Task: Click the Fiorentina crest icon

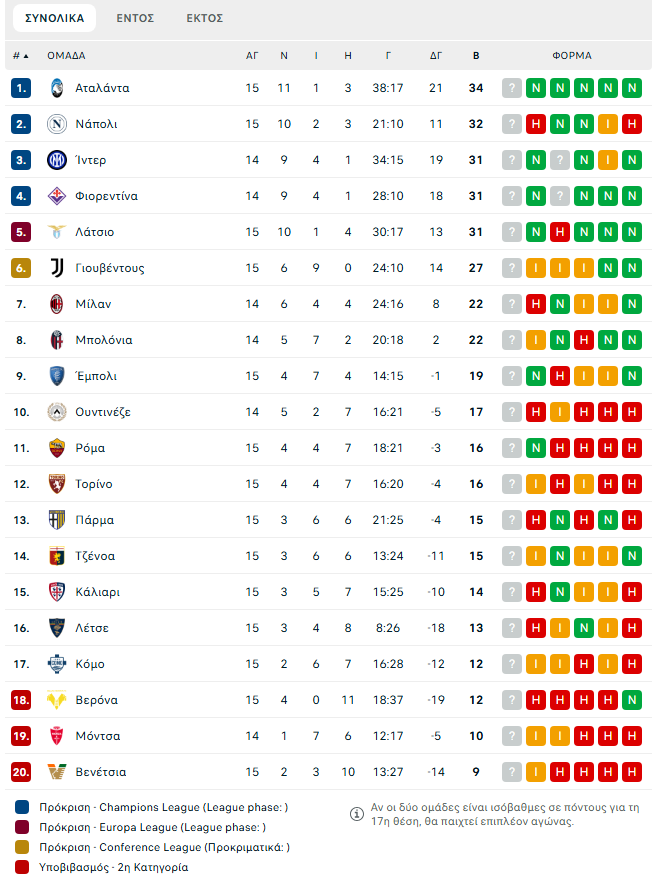Action: 56,196
